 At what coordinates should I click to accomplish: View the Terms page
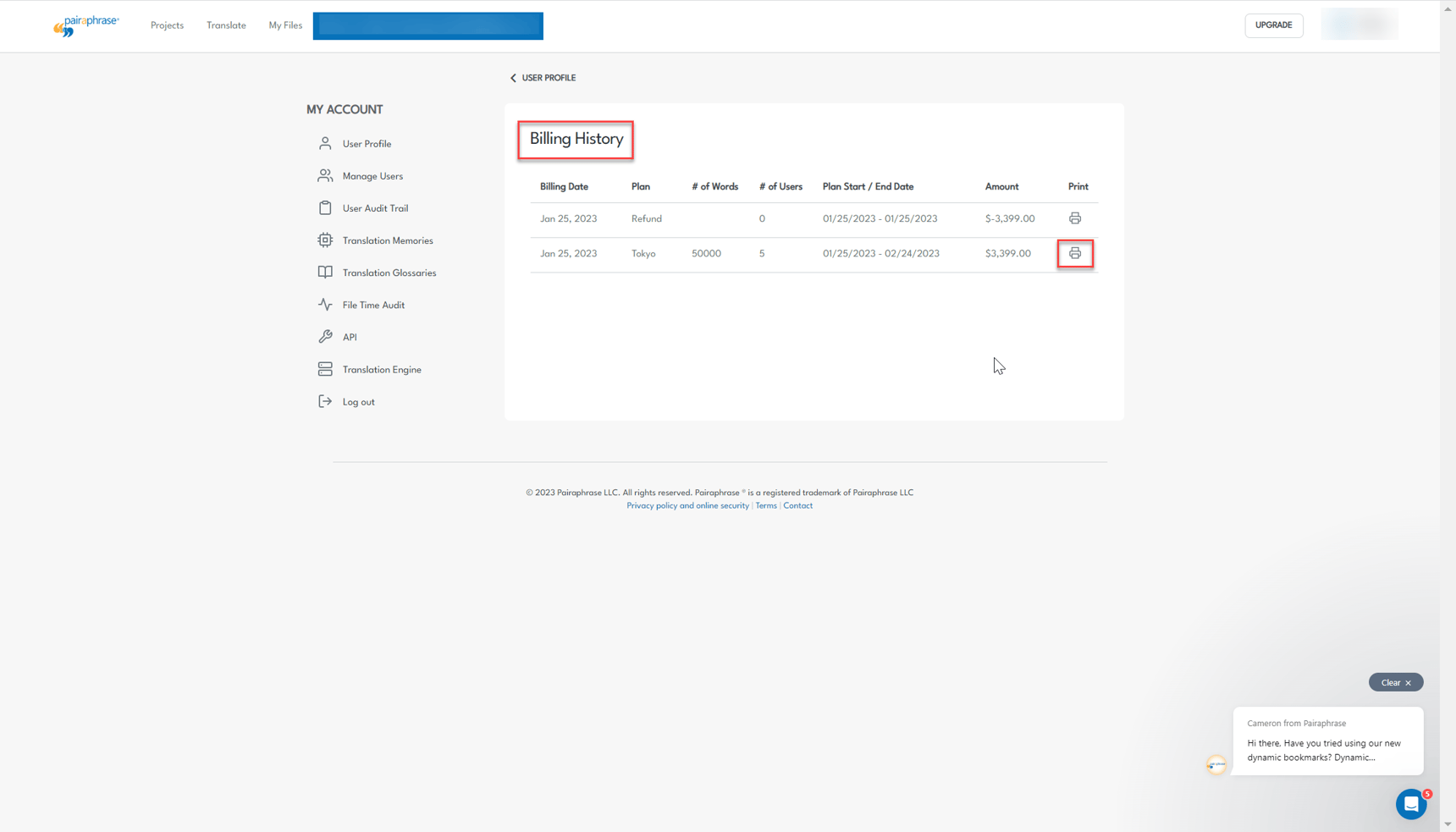(765, 505)
